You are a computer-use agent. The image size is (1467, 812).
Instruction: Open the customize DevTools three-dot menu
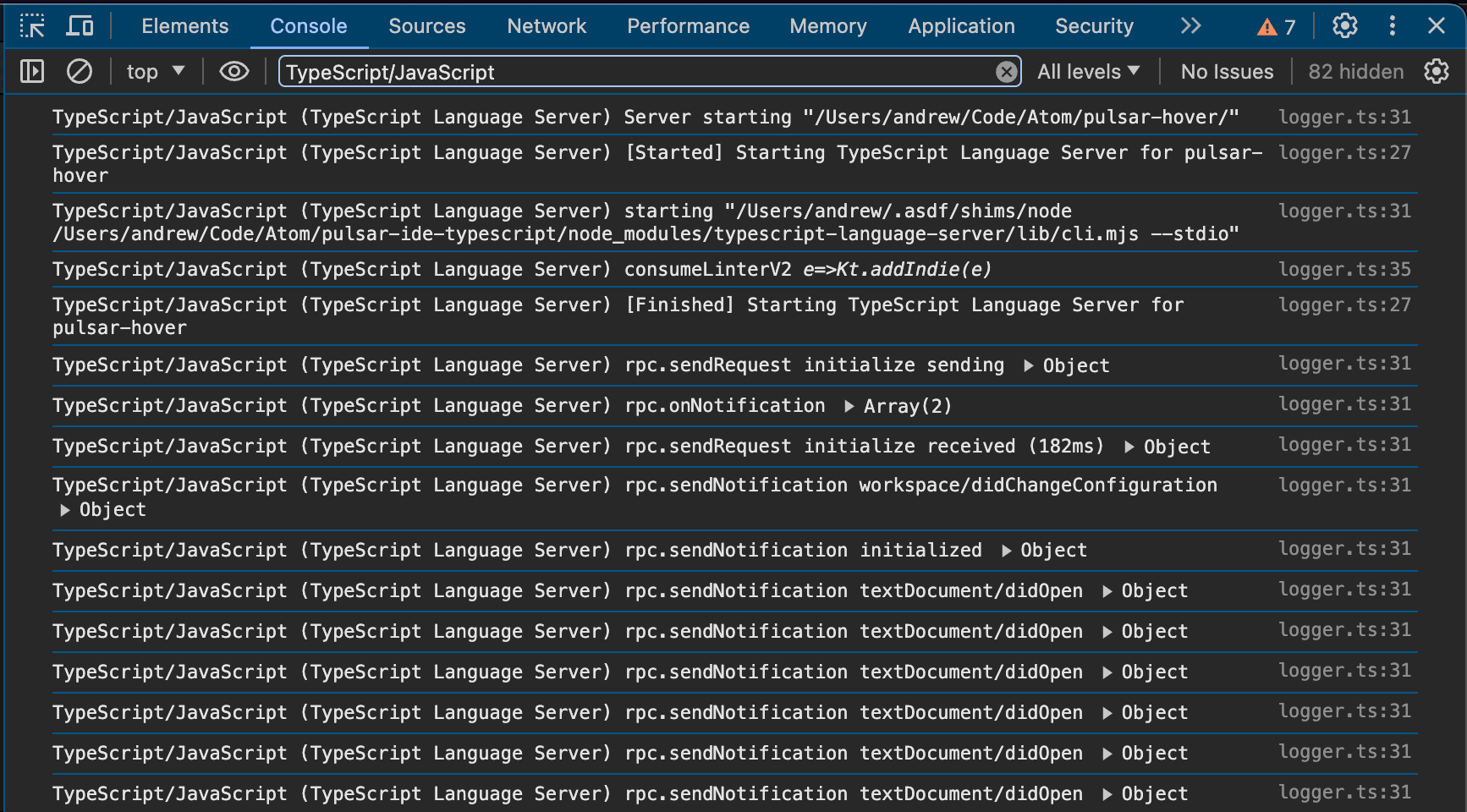click(1393, 25)
